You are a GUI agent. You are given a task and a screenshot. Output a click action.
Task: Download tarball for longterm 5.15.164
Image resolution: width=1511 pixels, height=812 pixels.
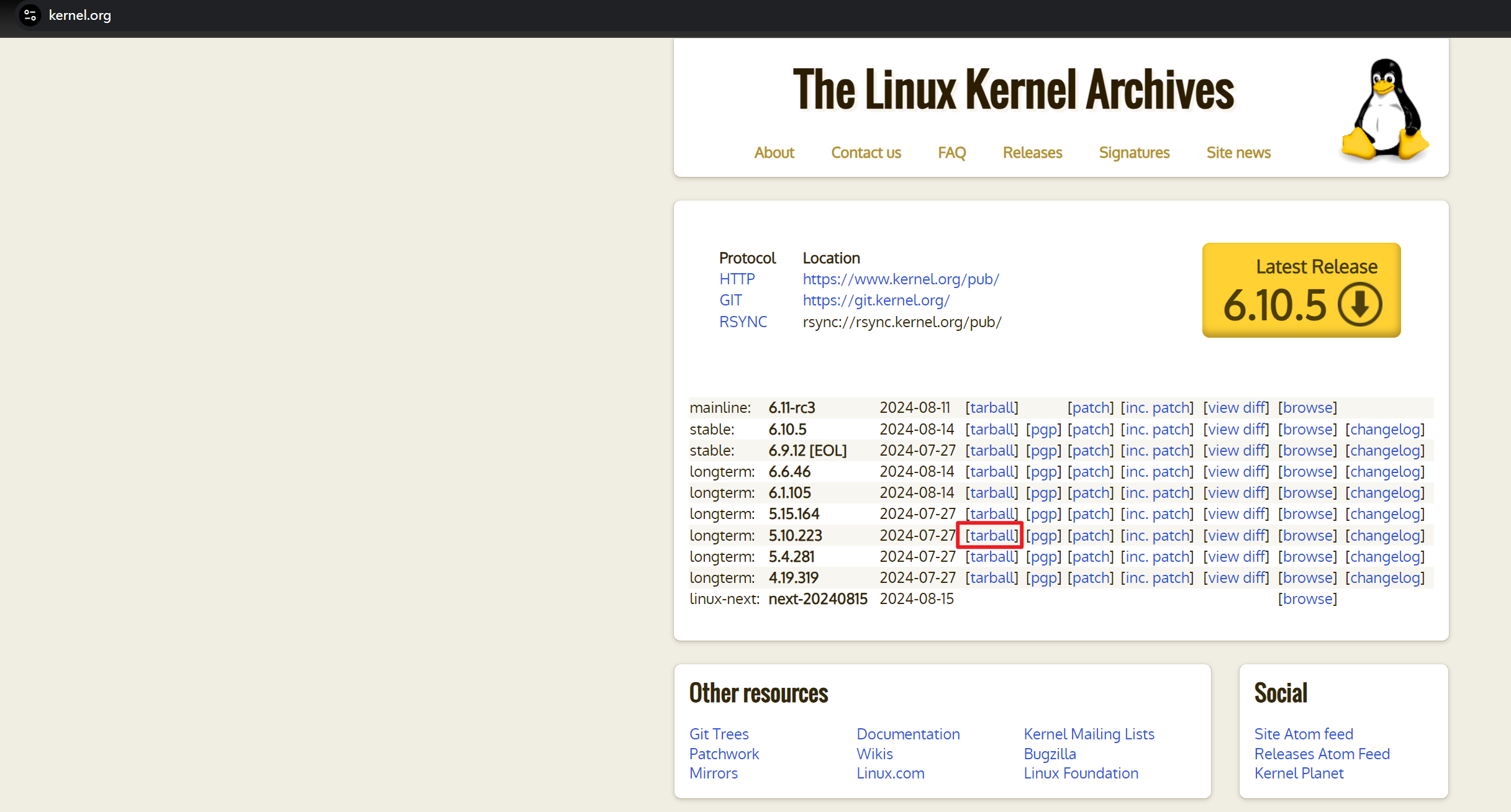pyautogui.click(x=992, y=514)
